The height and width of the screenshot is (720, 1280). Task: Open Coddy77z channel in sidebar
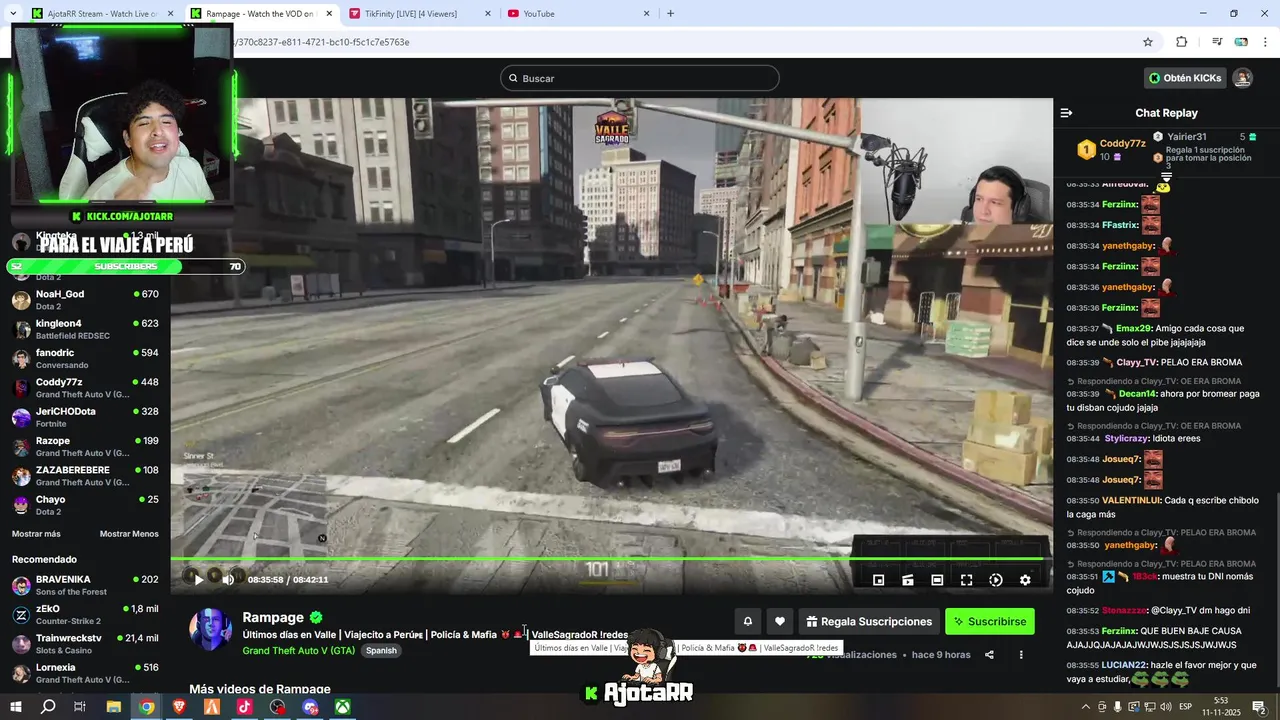tap(85, 388)
